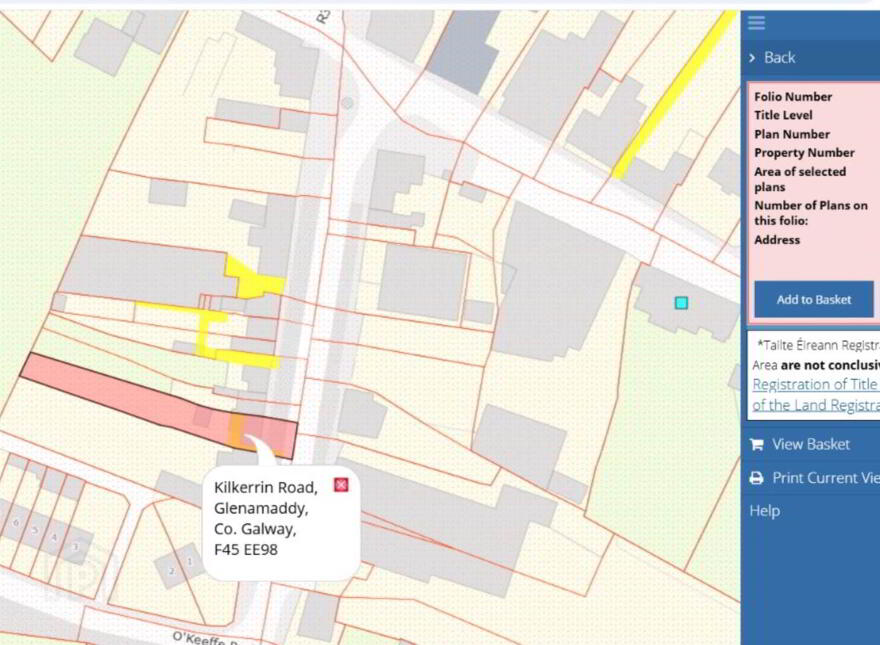The image size is (880, 645).
Task: Open the Help menu item
Action: coord(764,511)
